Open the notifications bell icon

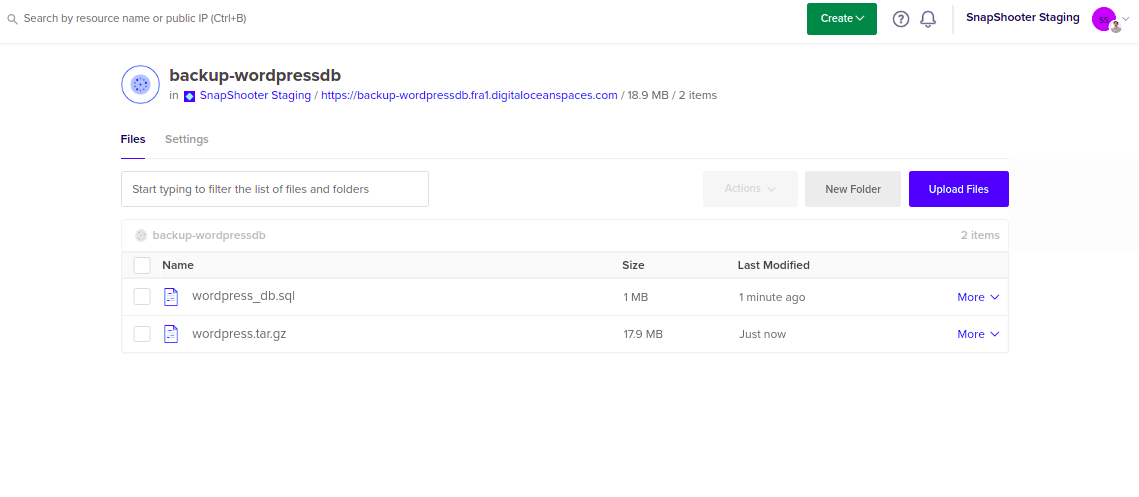(928, 19)
